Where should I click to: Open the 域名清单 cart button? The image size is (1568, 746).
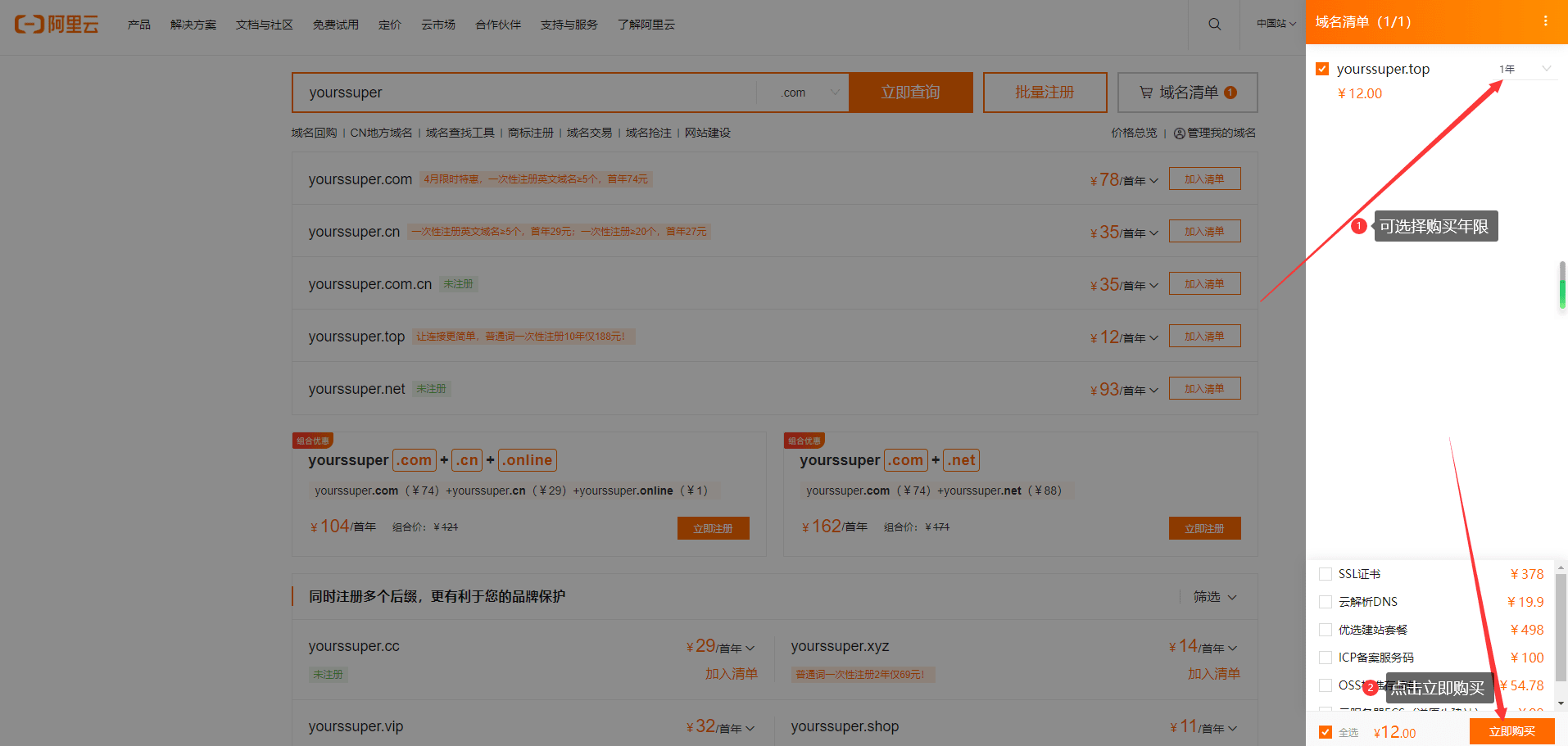tap(1188, 93)
